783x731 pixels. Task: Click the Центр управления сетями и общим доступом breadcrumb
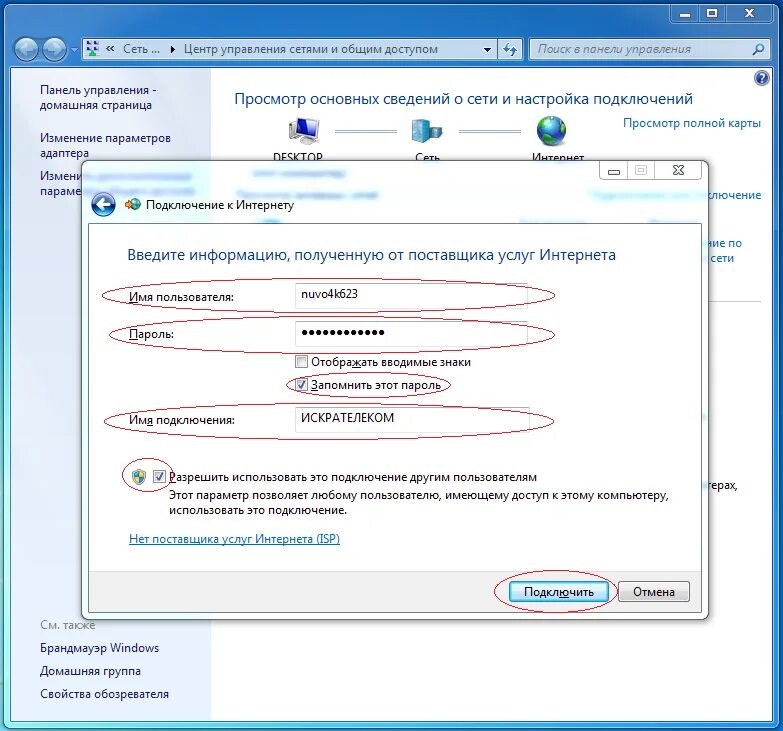point(311,49)
